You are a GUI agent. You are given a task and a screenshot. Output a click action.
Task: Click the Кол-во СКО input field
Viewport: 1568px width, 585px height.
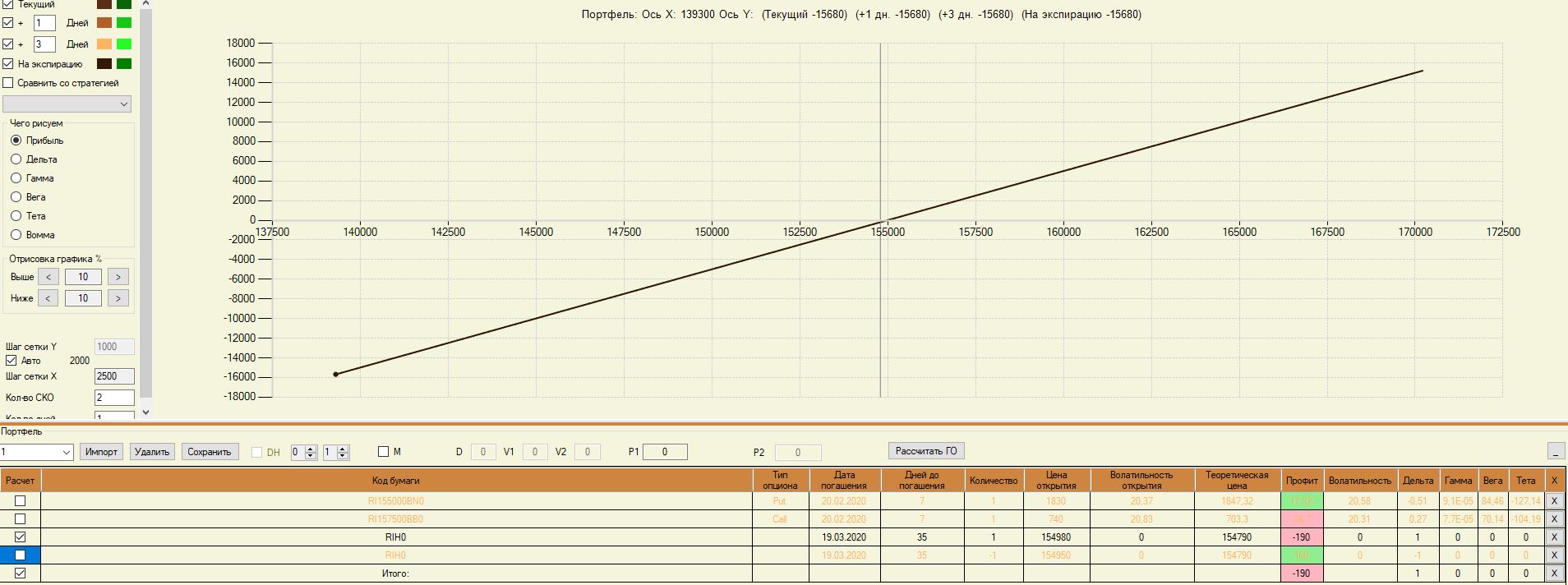(x=114, y=398)
